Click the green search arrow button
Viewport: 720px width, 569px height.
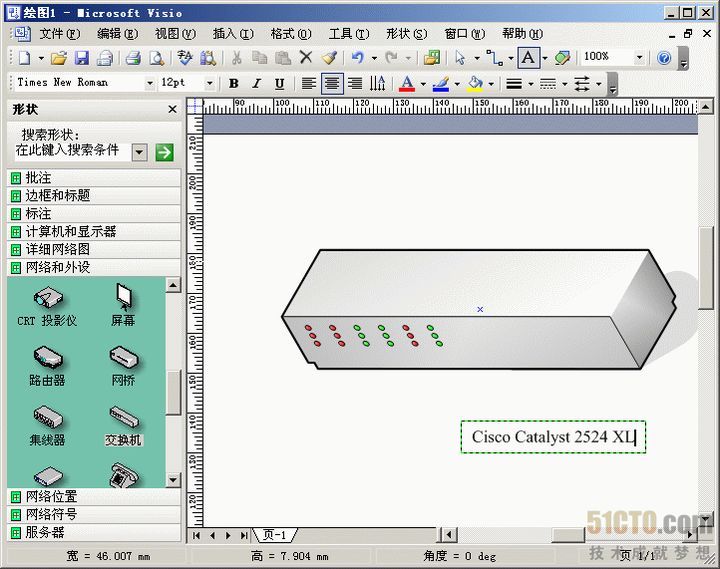point(164,152)
